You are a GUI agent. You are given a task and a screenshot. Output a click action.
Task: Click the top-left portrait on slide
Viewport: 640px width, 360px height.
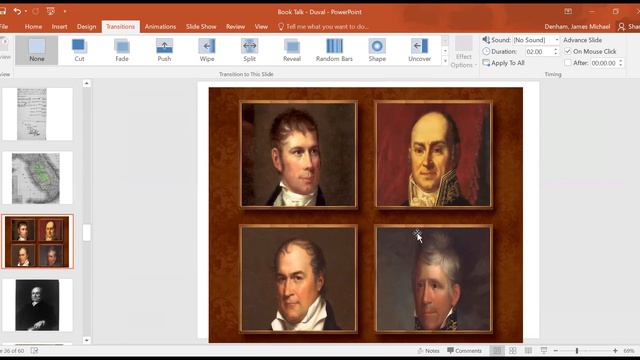(x=299, y=155)
